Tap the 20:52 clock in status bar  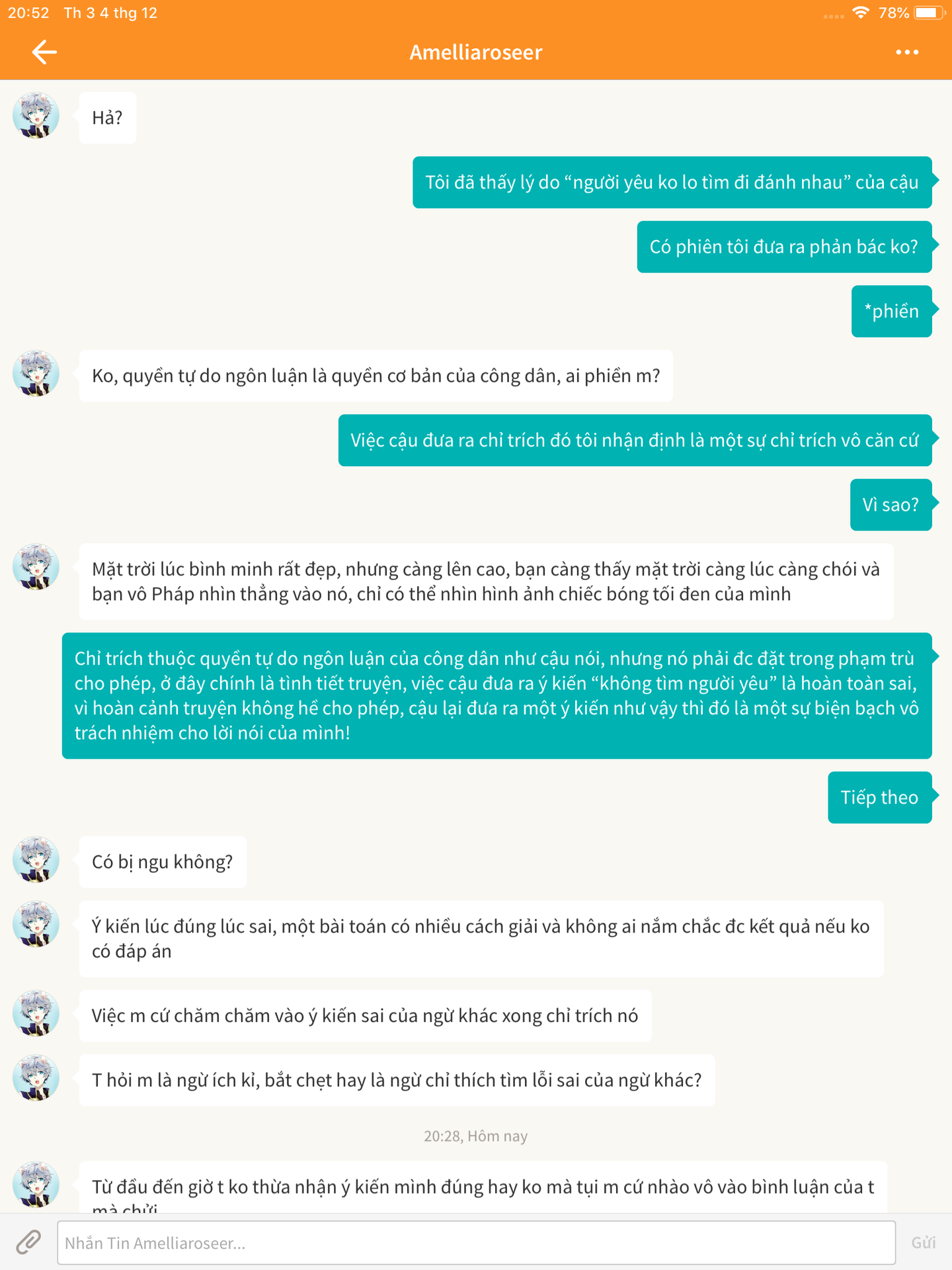click(28, 13)
